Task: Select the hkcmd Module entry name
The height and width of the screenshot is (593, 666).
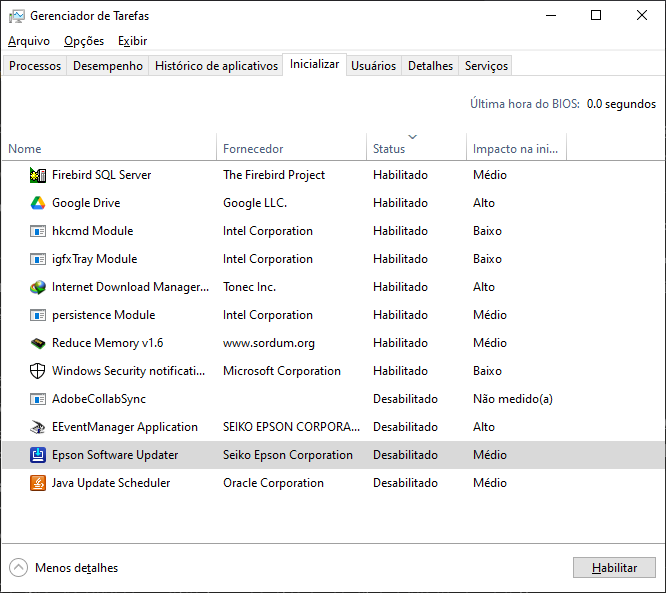Action: click(92, 231)
